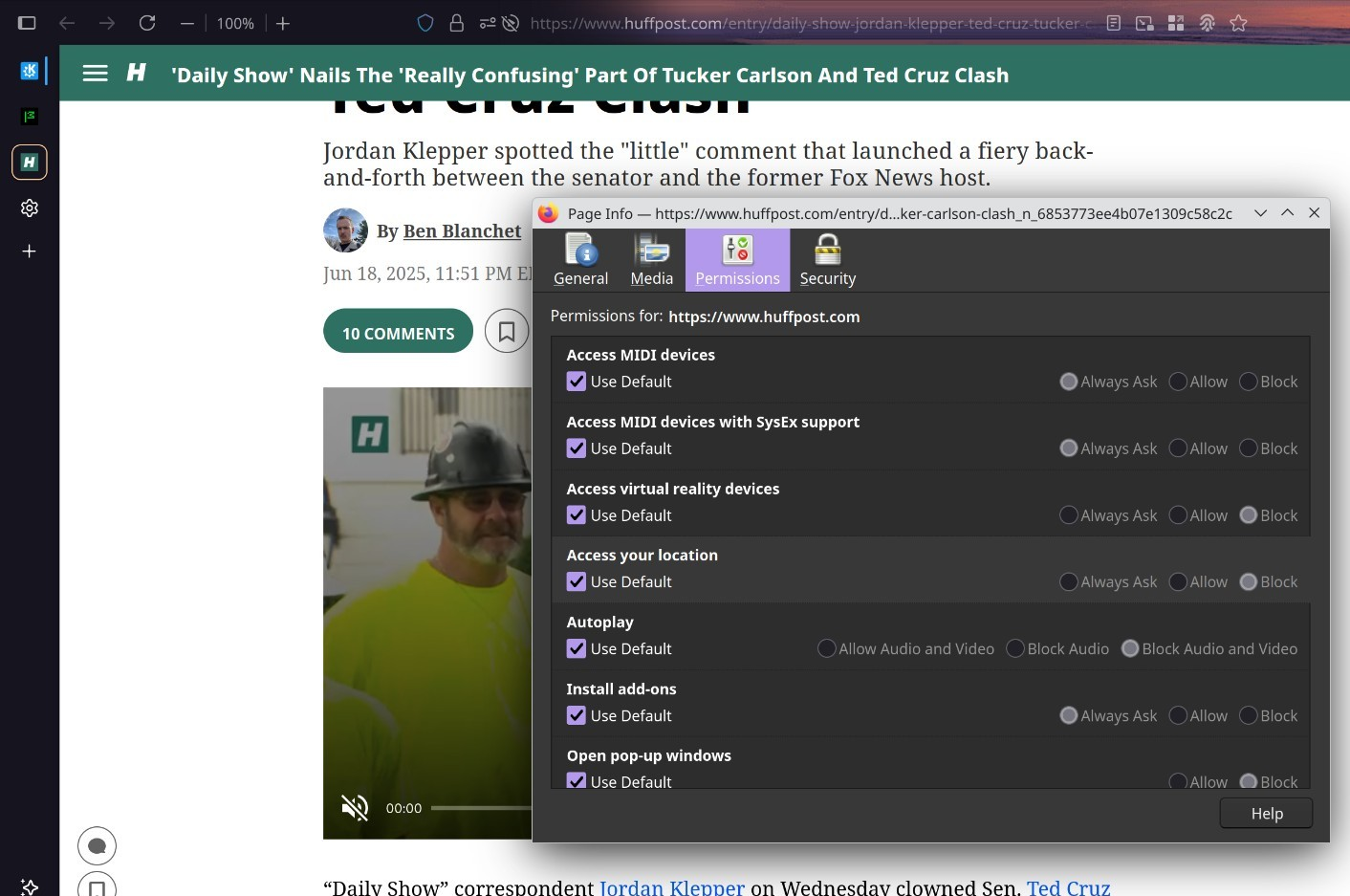Follow the Ted Cruz link
The width and height of the screenshot is (1350, 896).
pyautogui.click(x=1069, y=887)
